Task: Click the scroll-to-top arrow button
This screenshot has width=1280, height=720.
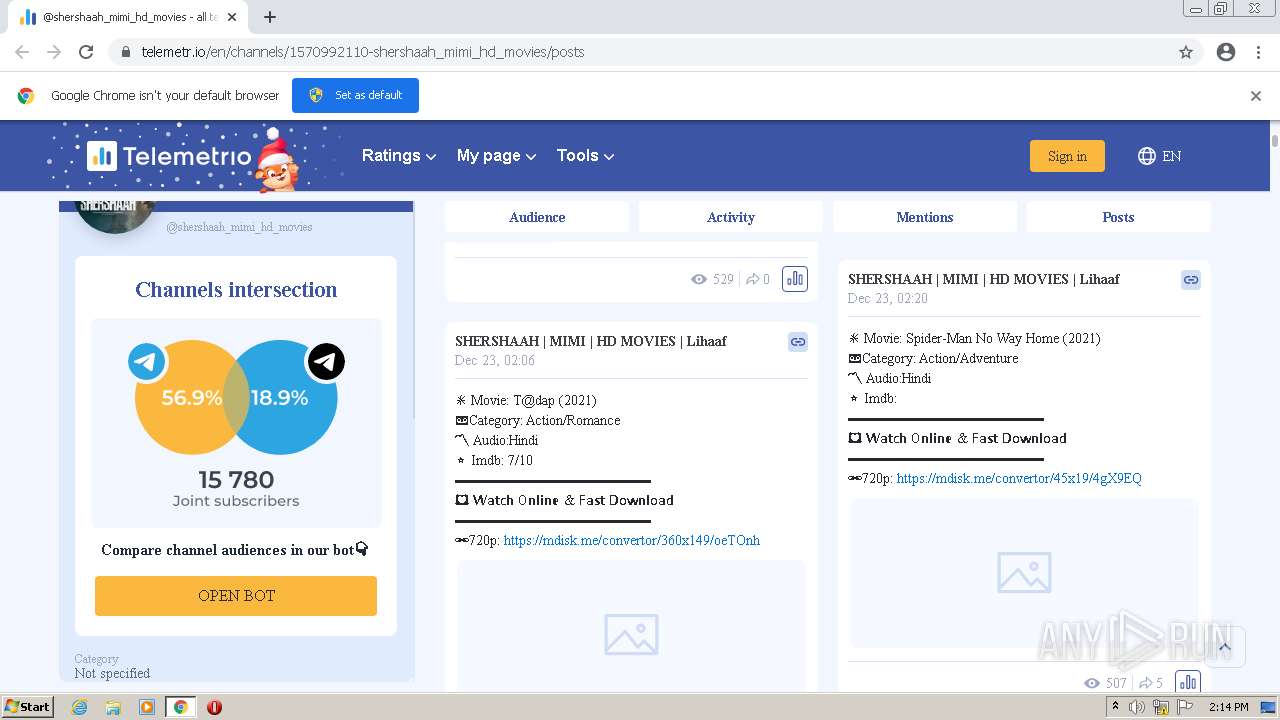Action: [1224, 647]
